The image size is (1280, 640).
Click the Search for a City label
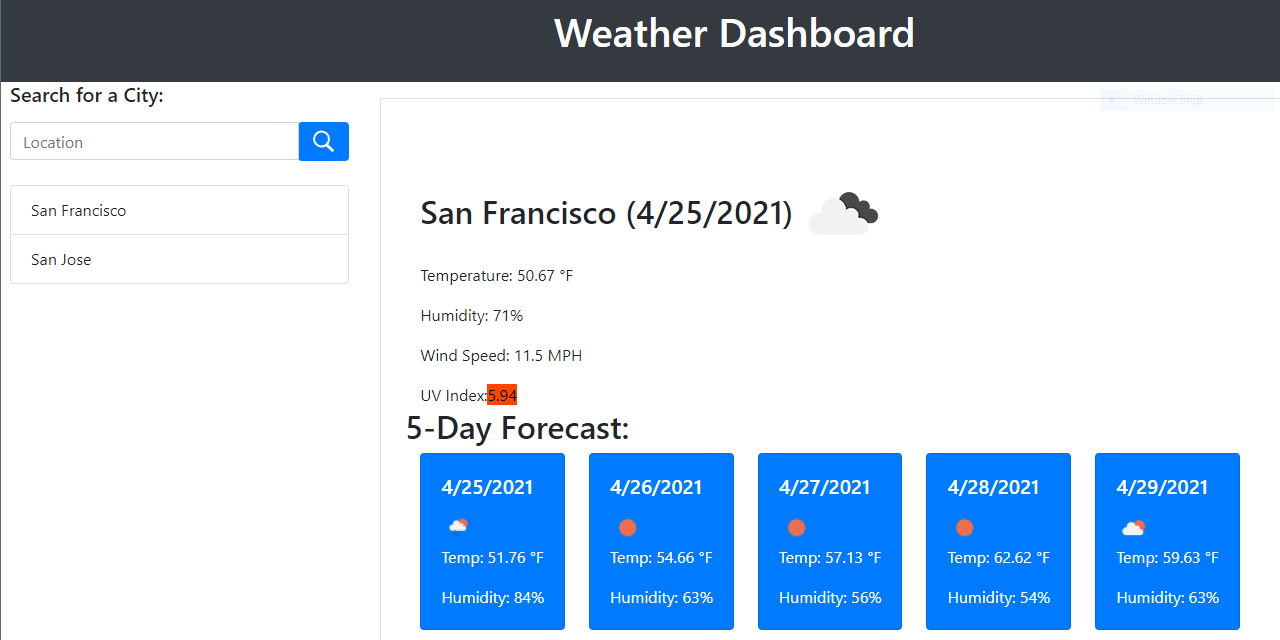86,95
